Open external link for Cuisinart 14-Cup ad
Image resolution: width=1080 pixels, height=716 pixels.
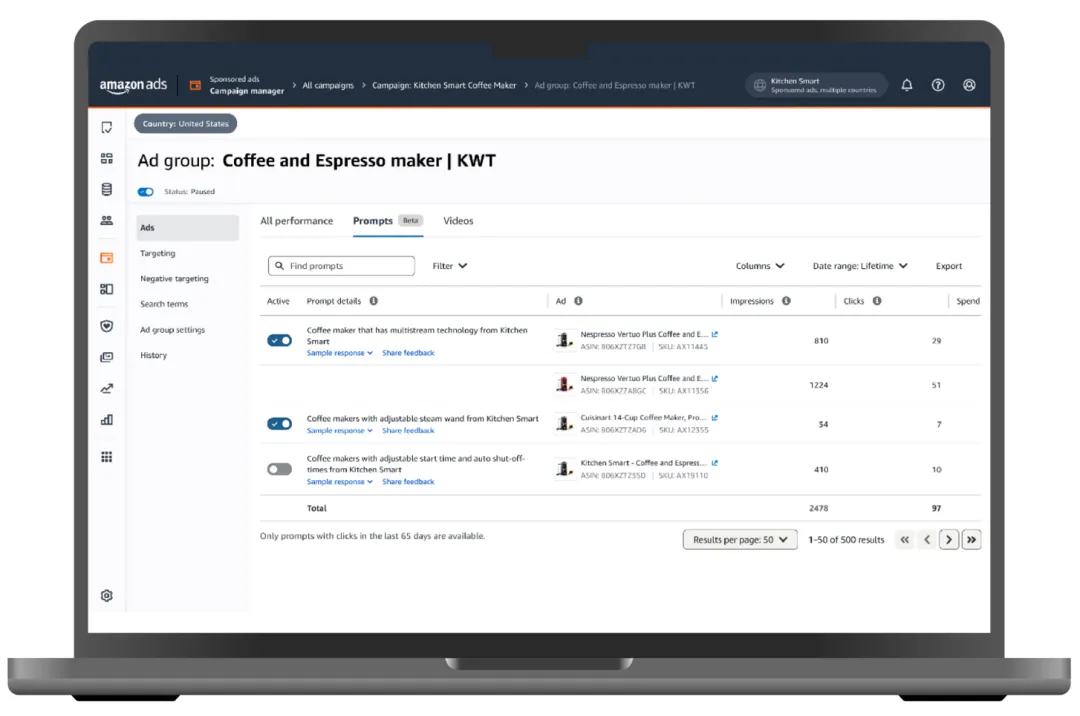point(714,418)
